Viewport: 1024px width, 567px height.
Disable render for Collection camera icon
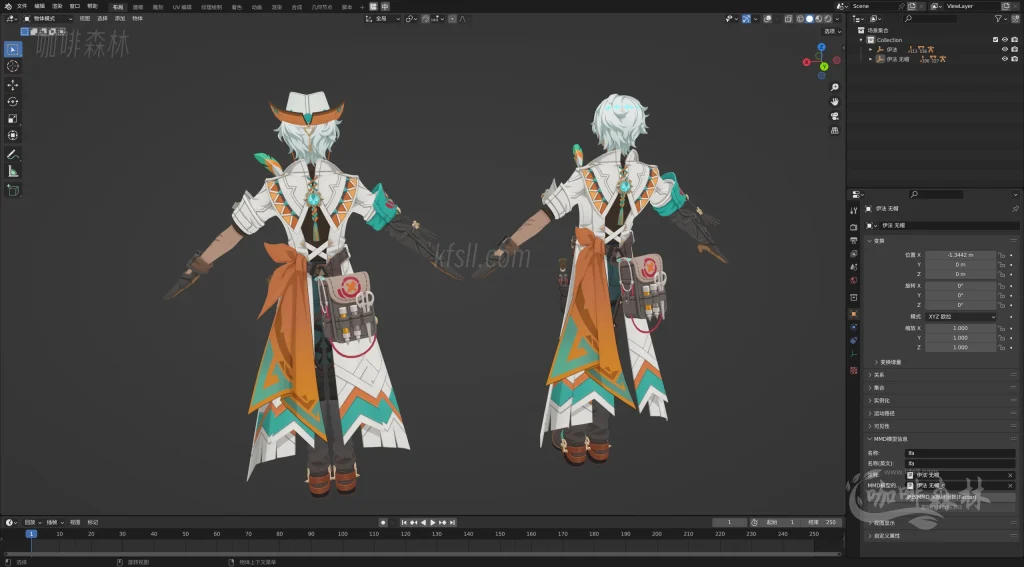1014,40
